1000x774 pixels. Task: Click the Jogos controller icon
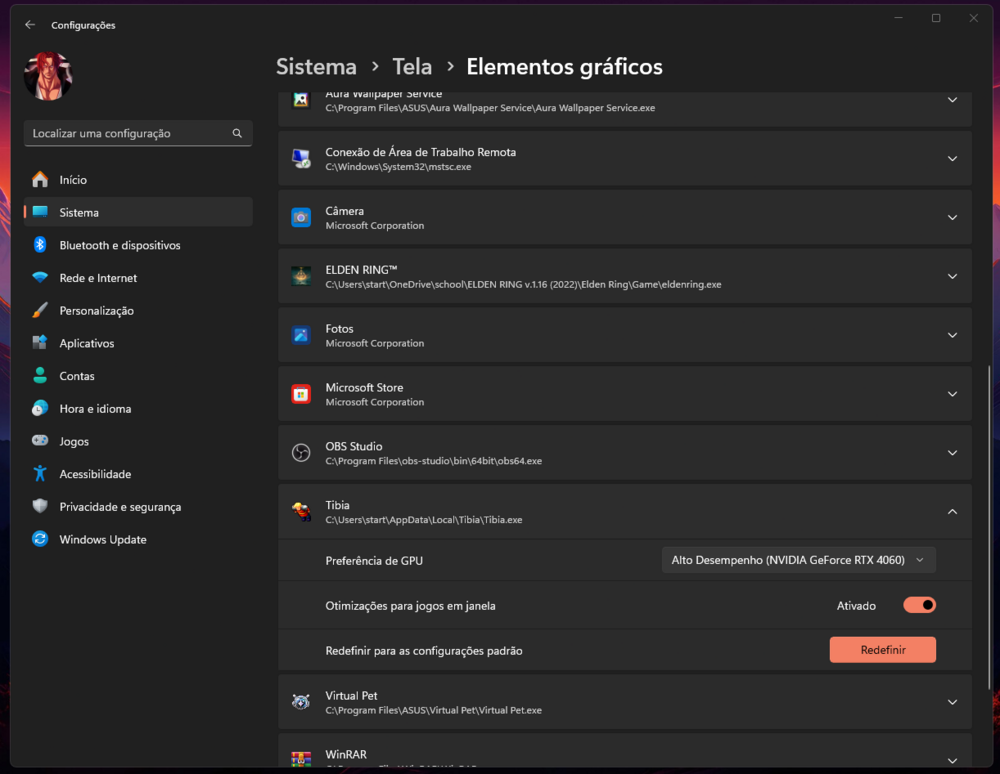(40, 441)
